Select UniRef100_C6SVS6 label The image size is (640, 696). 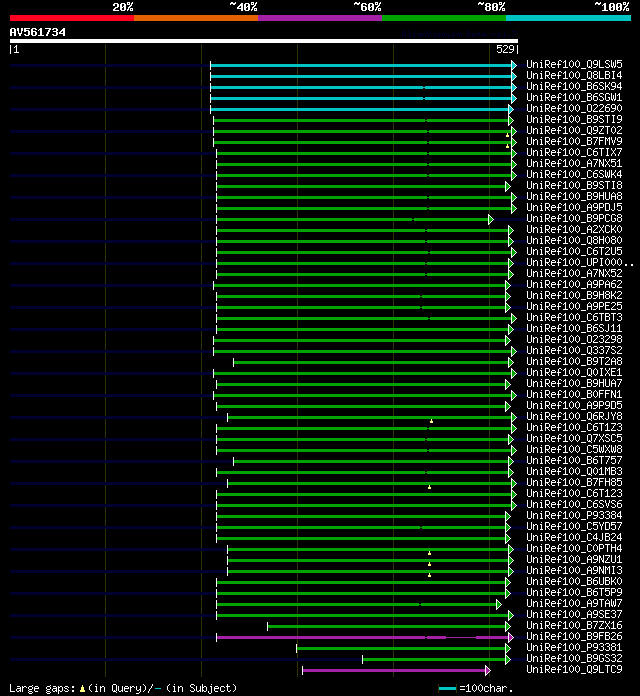(x=574, y=504)
